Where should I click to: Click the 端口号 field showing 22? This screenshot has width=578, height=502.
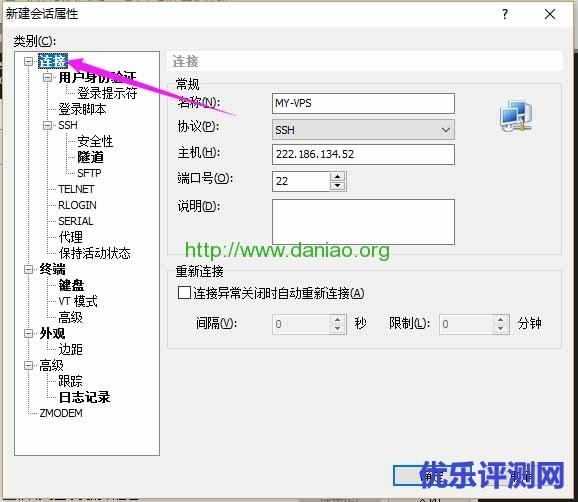pyautogui.click(x=301, y=181)
